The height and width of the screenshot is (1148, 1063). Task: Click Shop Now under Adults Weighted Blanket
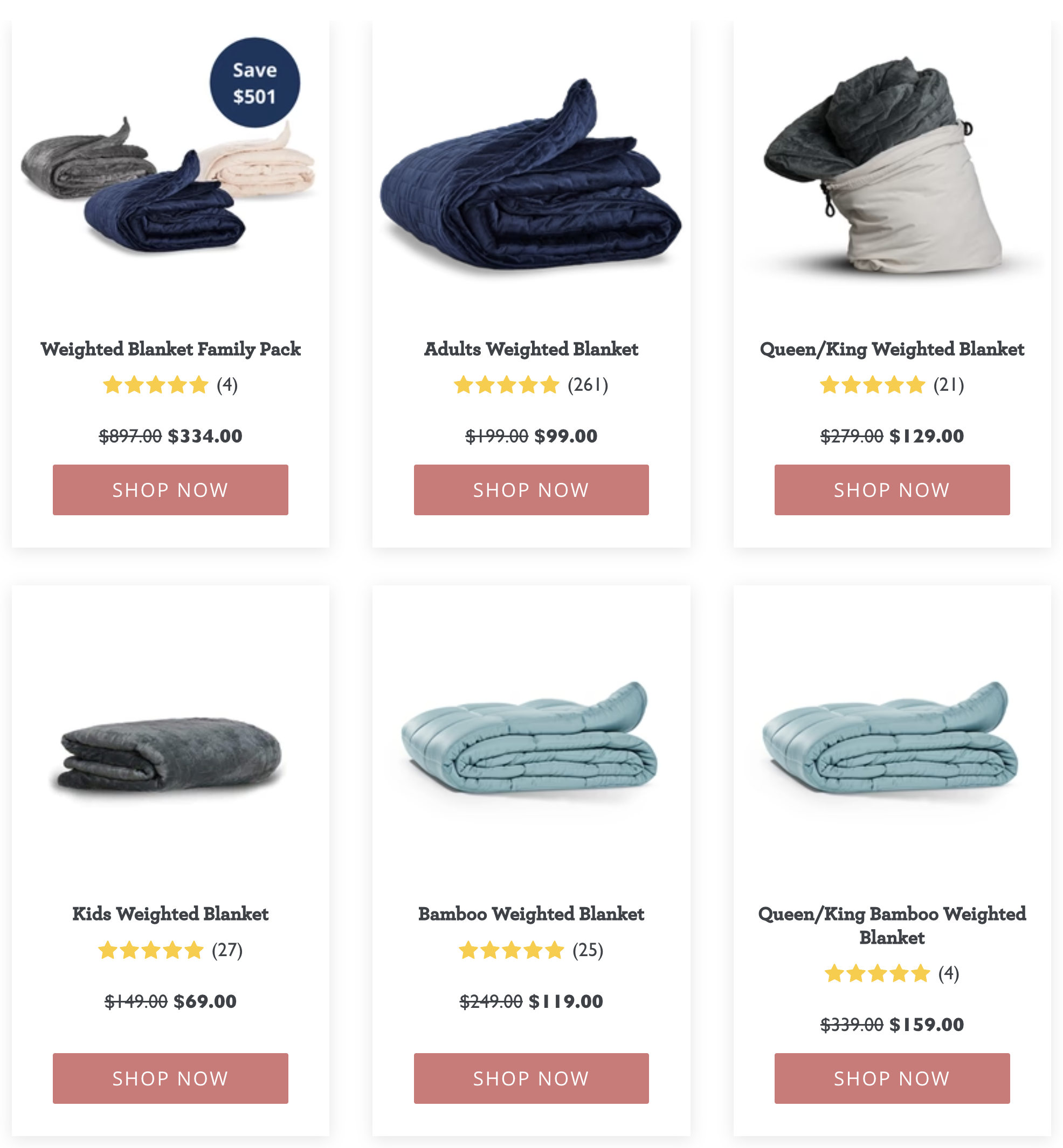[x=531, y=489]
